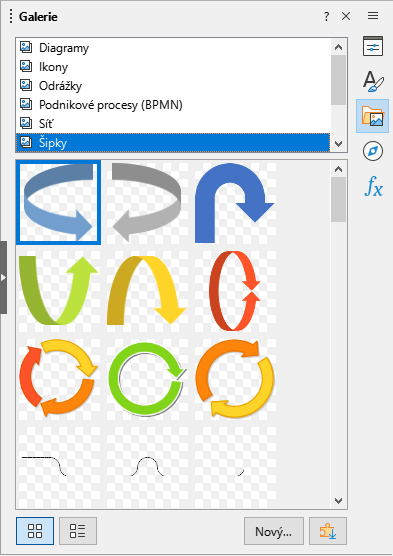Select Podnikové procesy (BPMN) theme
Screen dimensions: 393x556
(173, 105)
